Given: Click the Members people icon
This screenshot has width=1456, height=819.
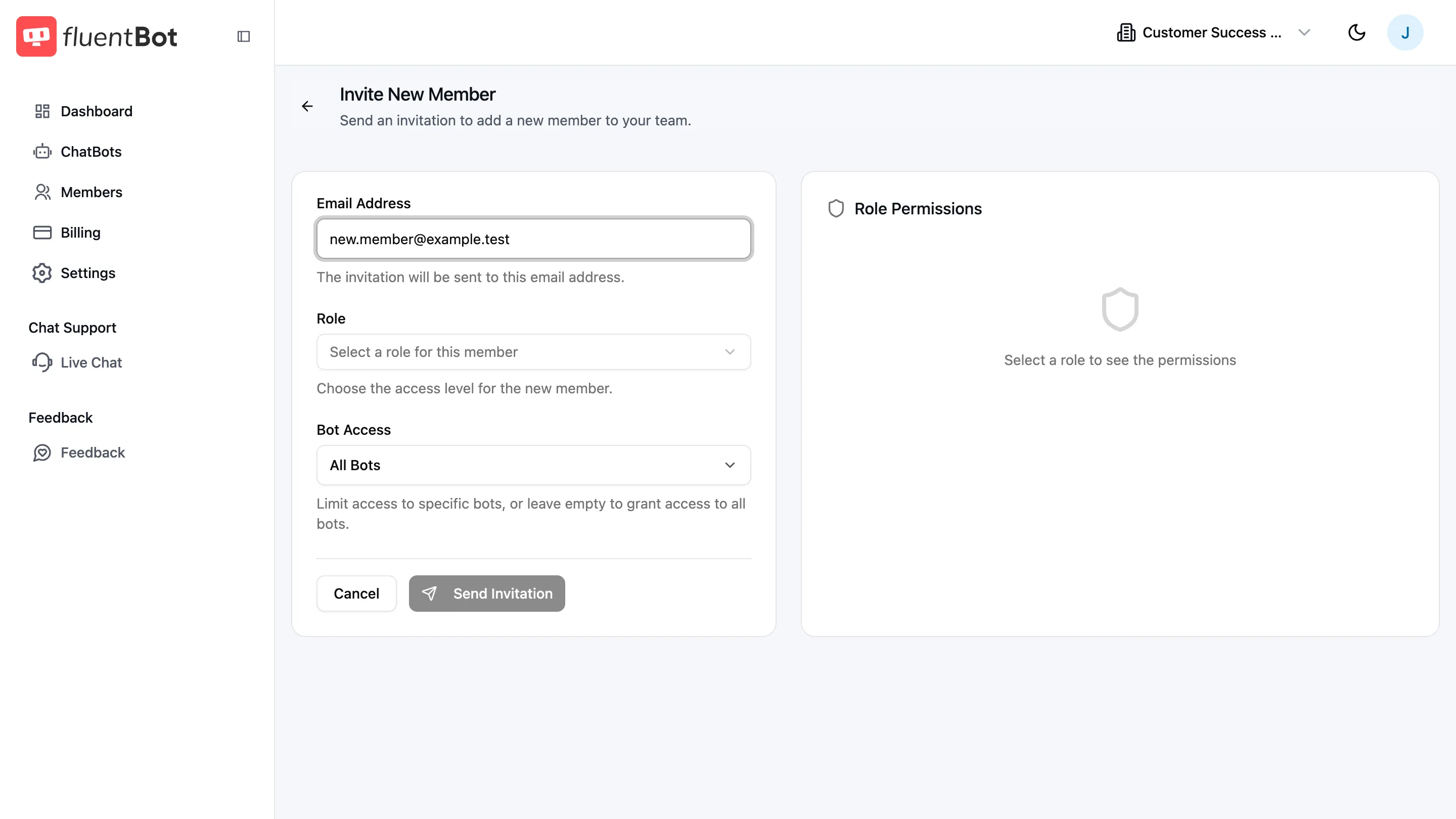Looking at the screenshot, I should pos(42,192).
